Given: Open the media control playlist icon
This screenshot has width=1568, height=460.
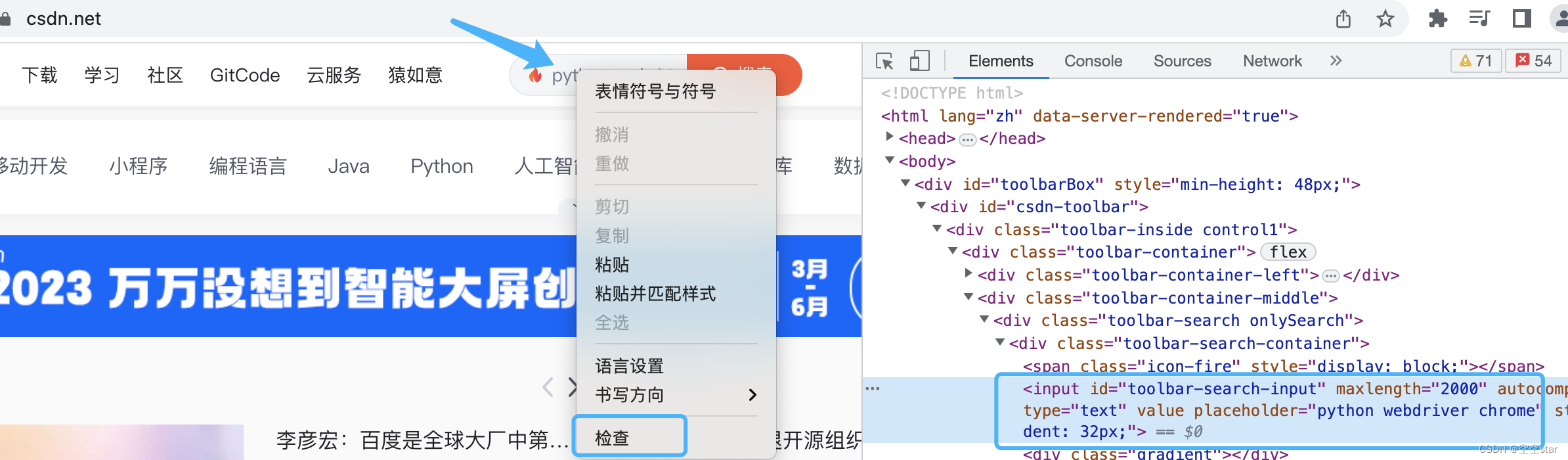Looking at the screenshot, I should (1480, 18).
